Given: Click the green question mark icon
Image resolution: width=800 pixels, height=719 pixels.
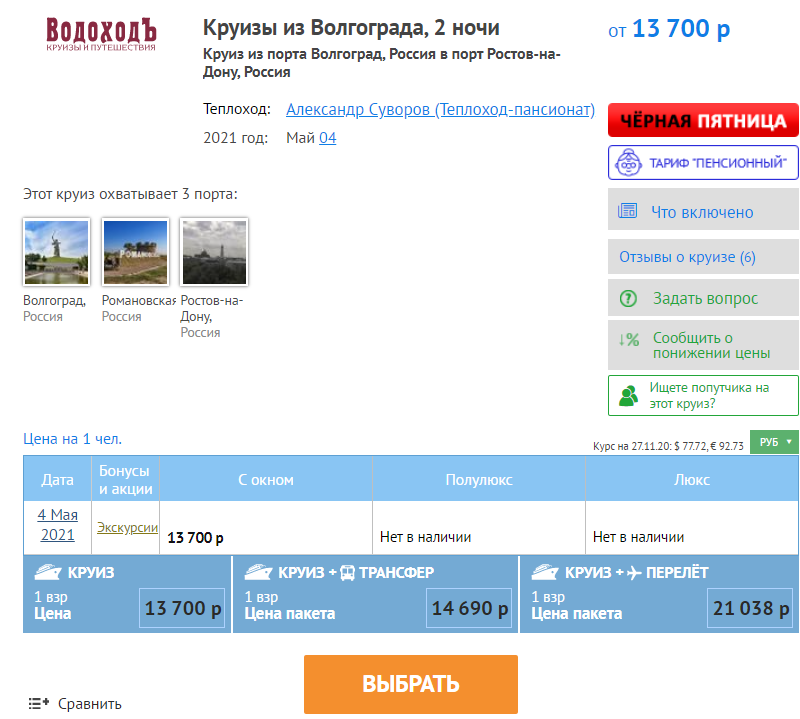Looking at the screenshot, I should tap(628, 298).
